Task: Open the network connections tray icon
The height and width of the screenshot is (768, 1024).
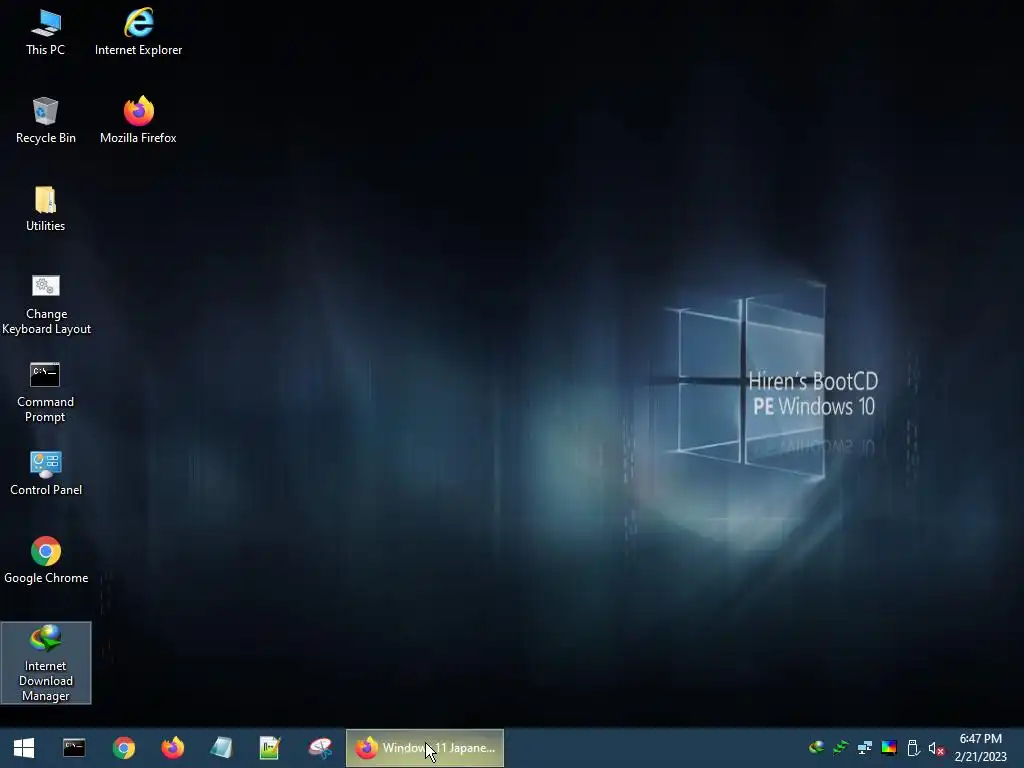Action: (x=865, y=747)
